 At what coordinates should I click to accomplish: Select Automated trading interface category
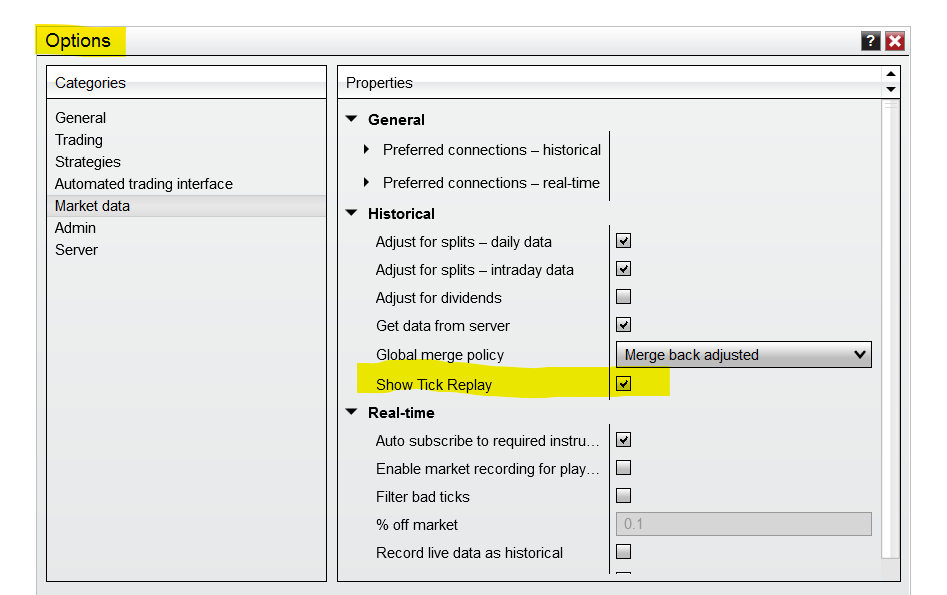(x=143, y=184)
